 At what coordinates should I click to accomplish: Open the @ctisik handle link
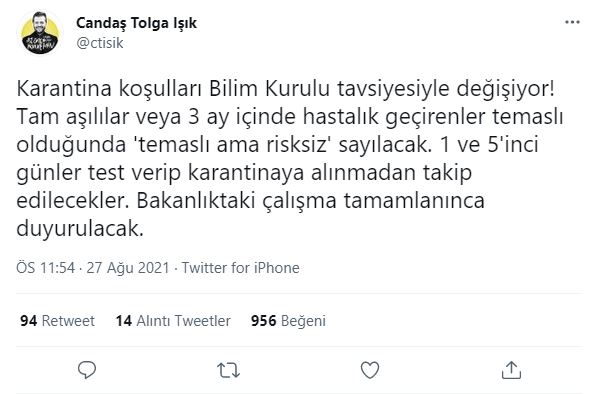click(x=100, y=43)
